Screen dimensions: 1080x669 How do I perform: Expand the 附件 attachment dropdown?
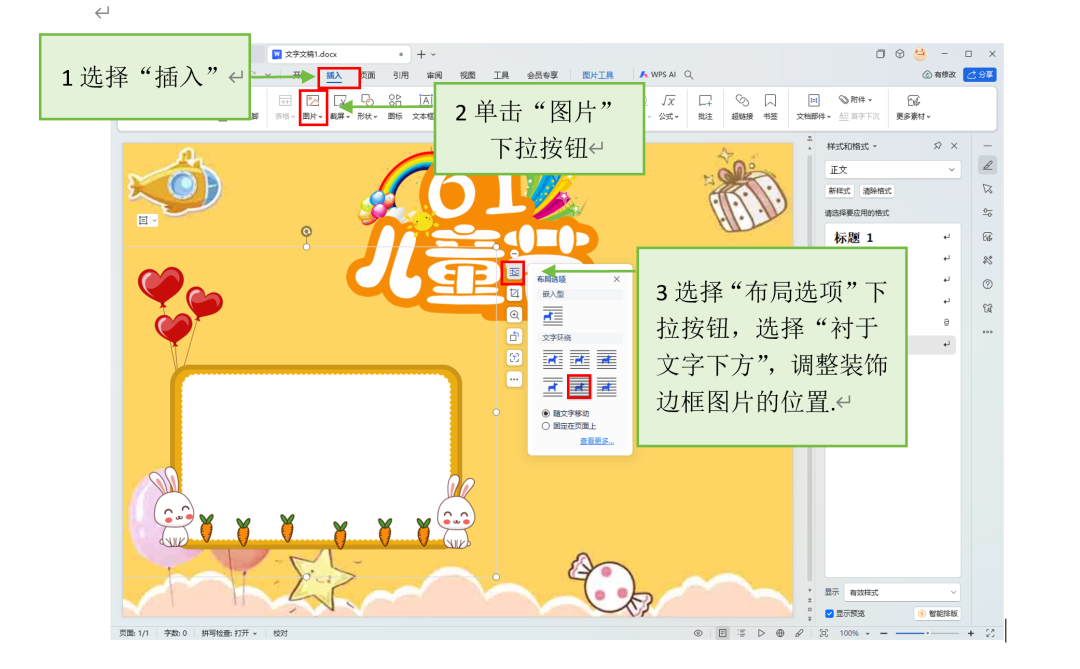(871, 100)
